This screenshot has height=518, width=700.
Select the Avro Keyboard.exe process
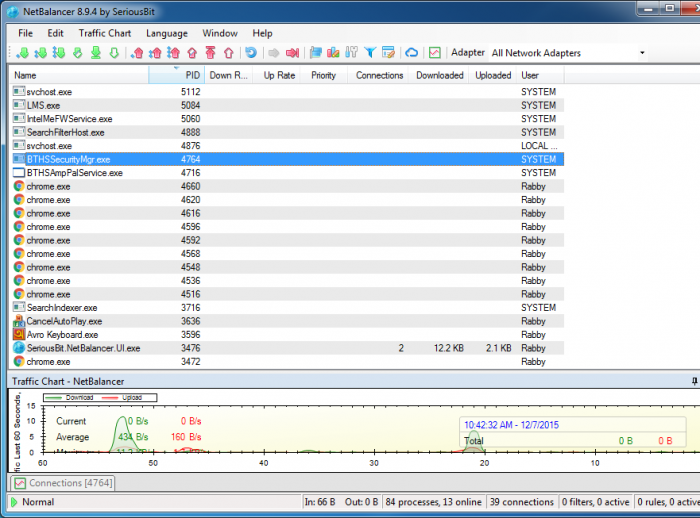click(x=62, y=335)
